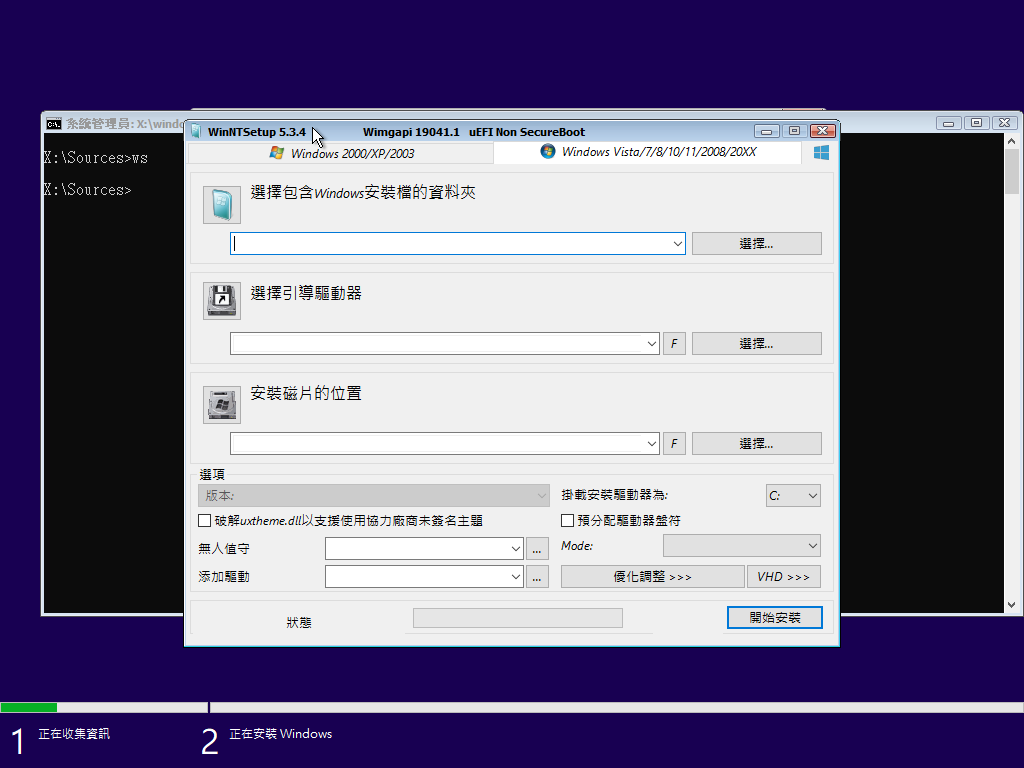This screenshot has height=768, width=1024.
Task: Enable the 破解uxtheme.dll checkbox
Action: click(204, 520)
